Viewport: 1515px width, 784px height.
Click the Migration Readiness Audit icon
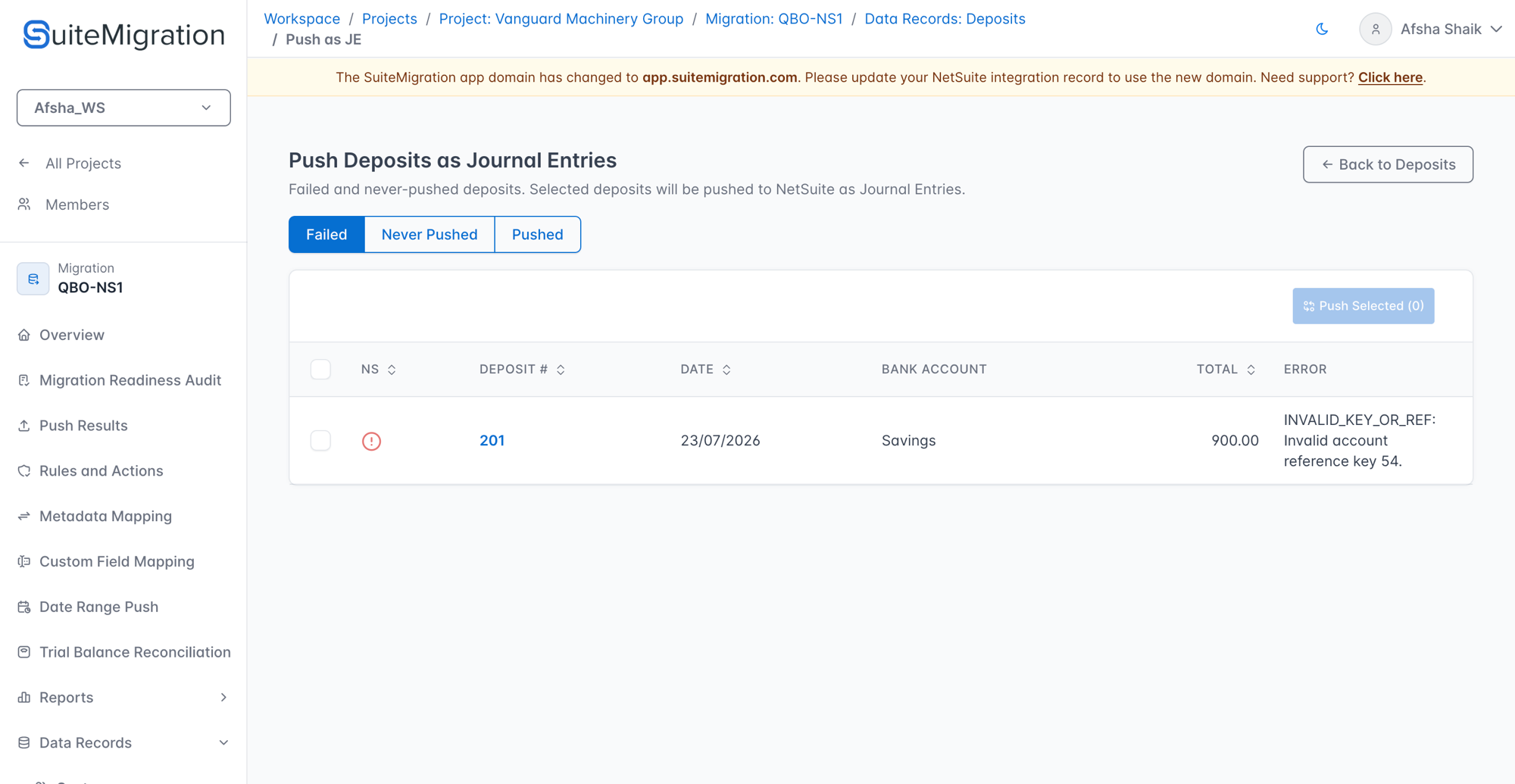pos(24,380)
